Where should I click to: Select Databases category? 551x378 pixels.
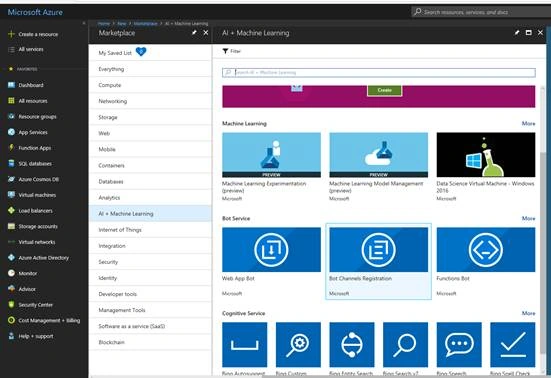150,182
